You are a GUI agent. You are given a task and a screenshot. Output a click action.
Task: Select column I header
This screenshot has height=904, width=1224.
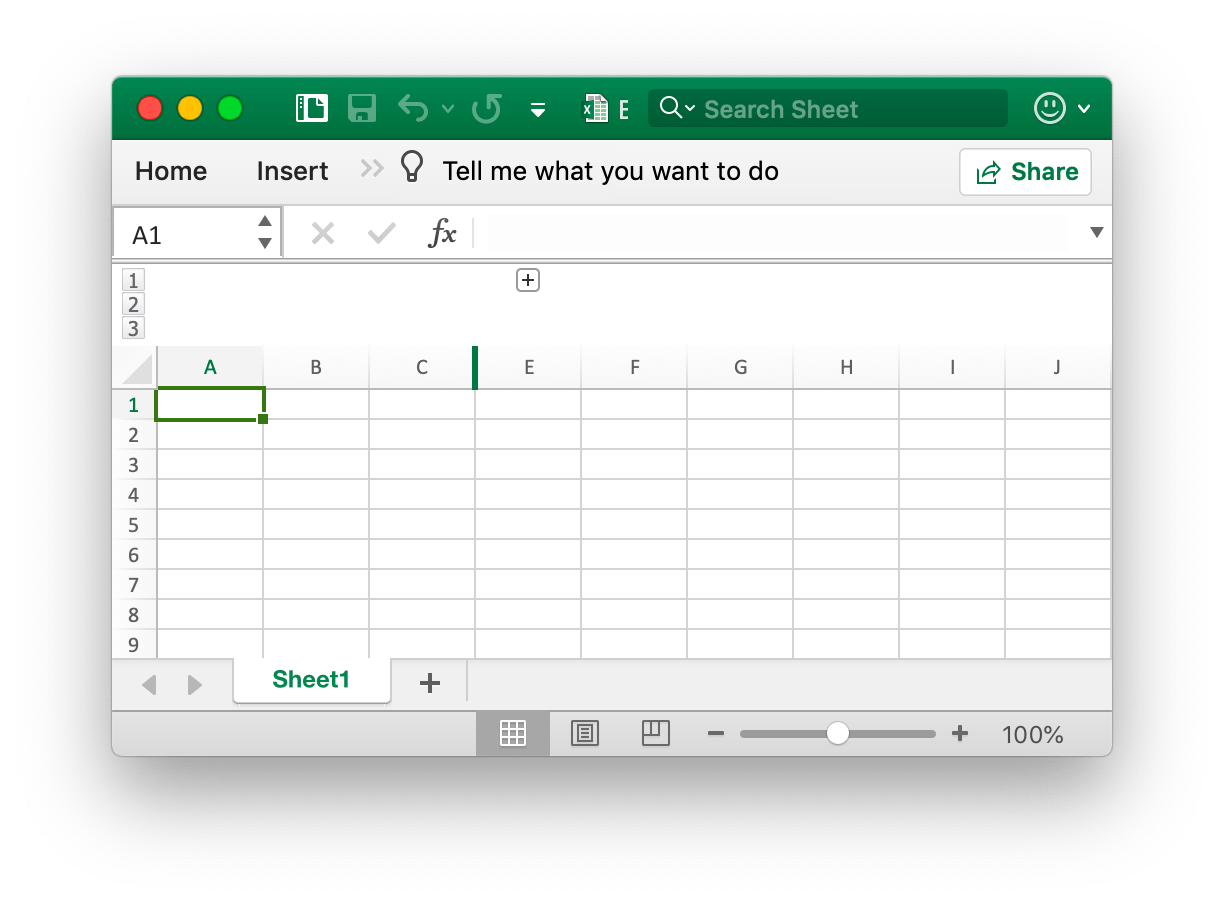point(952,367)
